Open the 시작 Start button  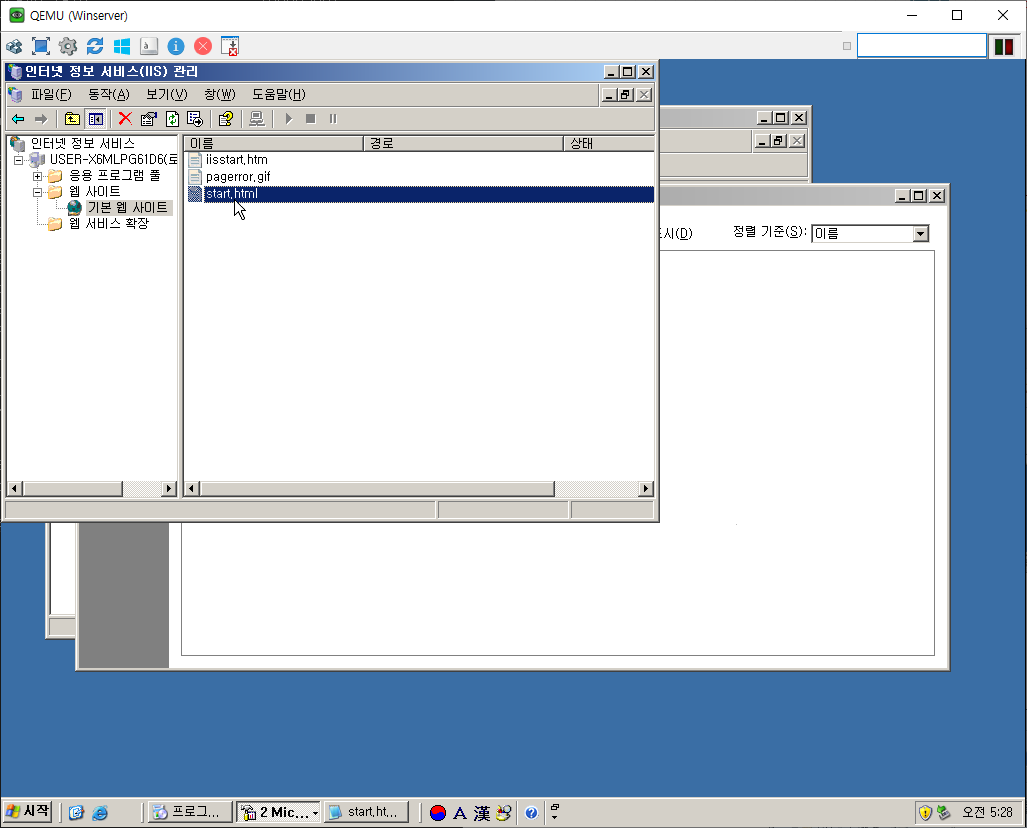tap(28, 812)
